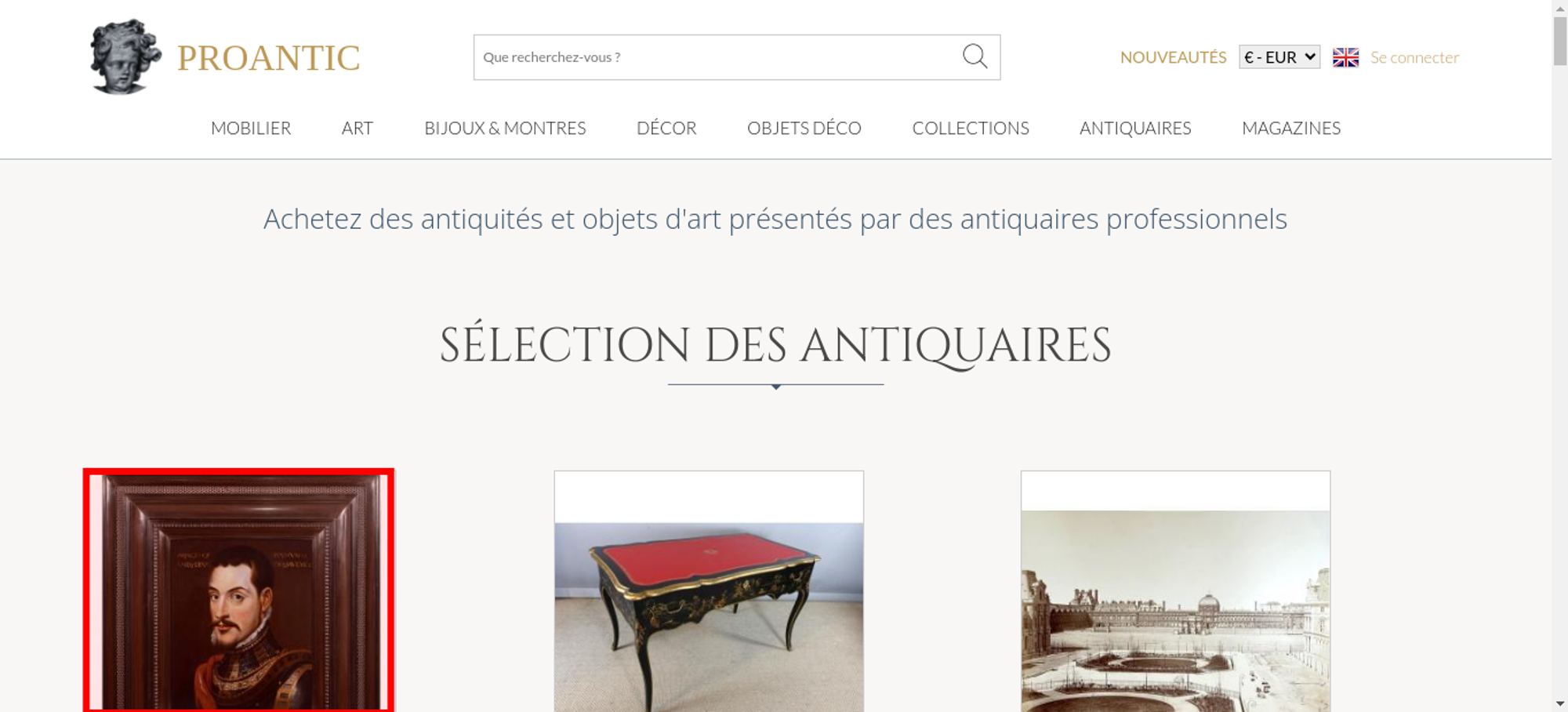The image size is (1568, 712).
Task: Click the page vertical scrollbar thumb
Action: point(1560,41)
